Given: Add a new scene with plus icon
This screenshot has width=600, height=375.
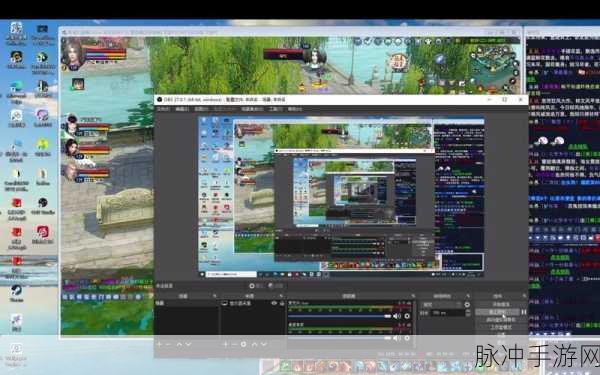Looking at the screenshot, I should [x=159, y=344].
